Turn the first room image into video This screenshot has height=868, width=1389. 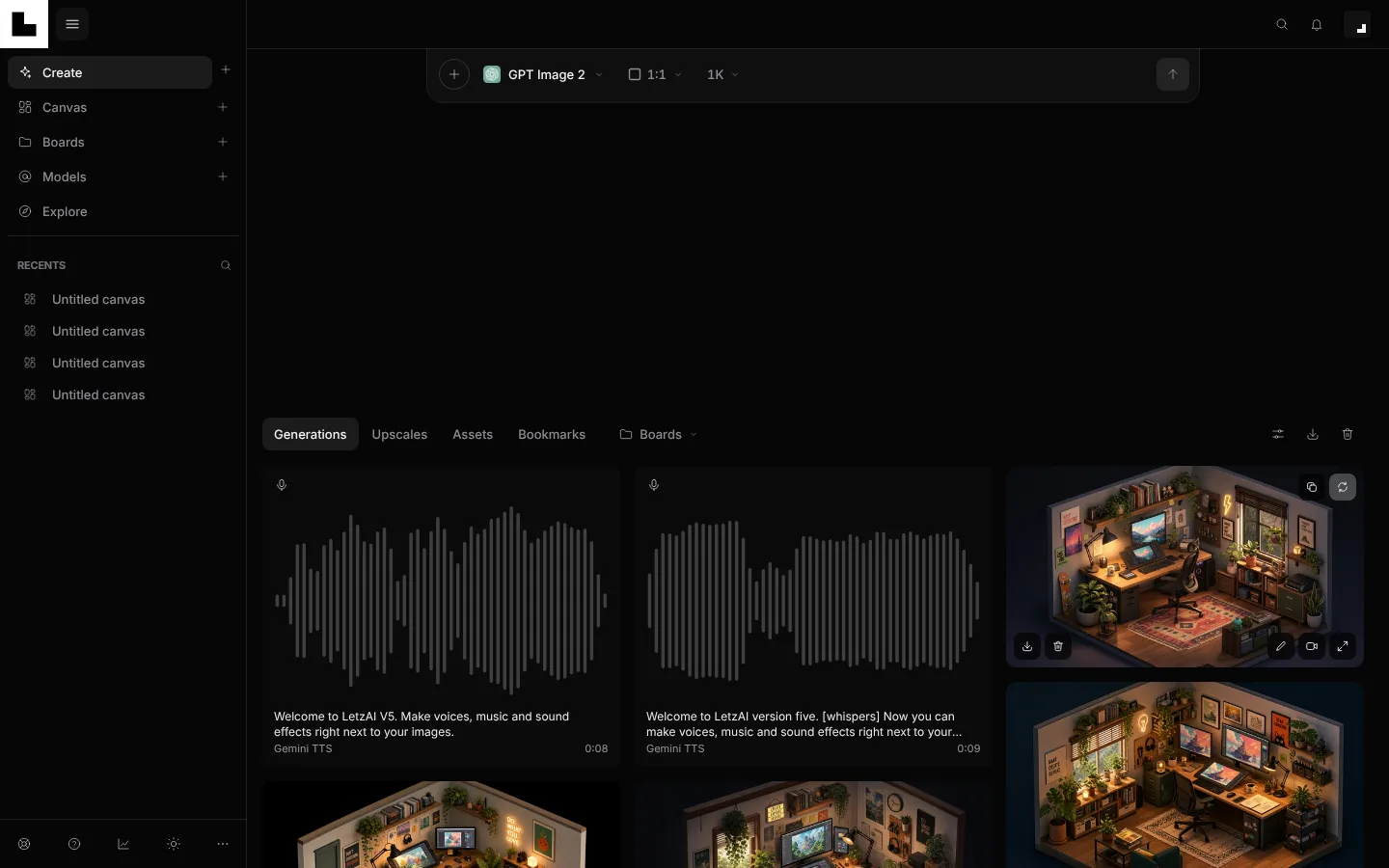[1312, 646]
